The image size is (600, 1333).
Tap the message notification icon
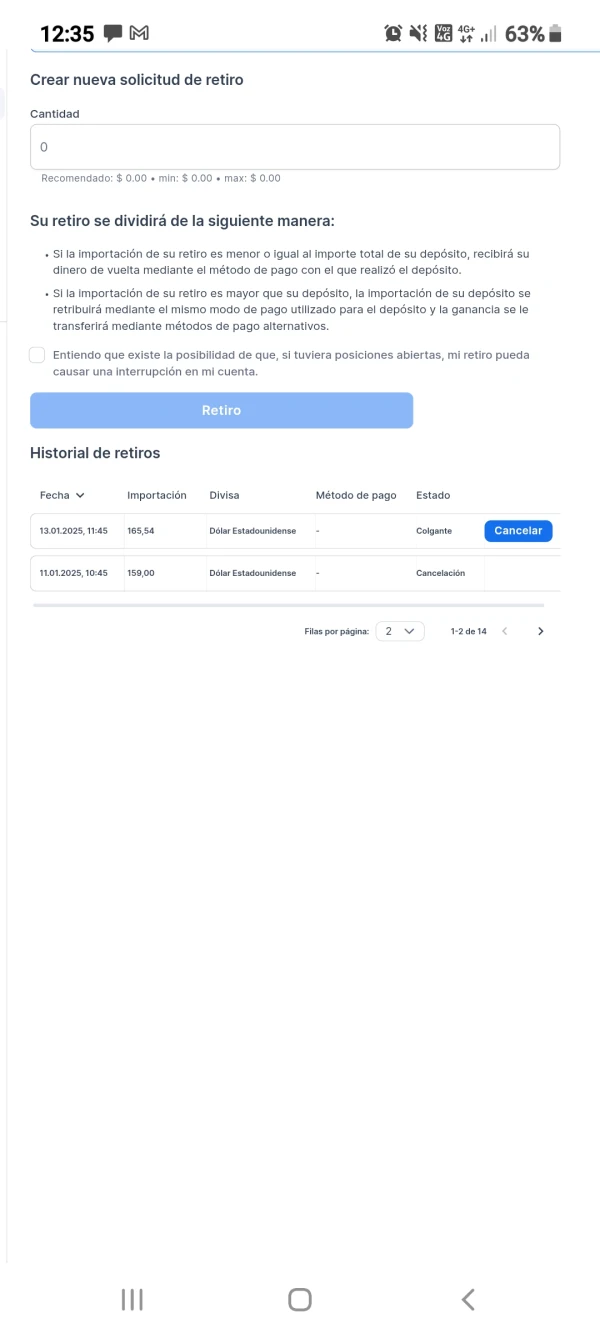coord(112,34)
